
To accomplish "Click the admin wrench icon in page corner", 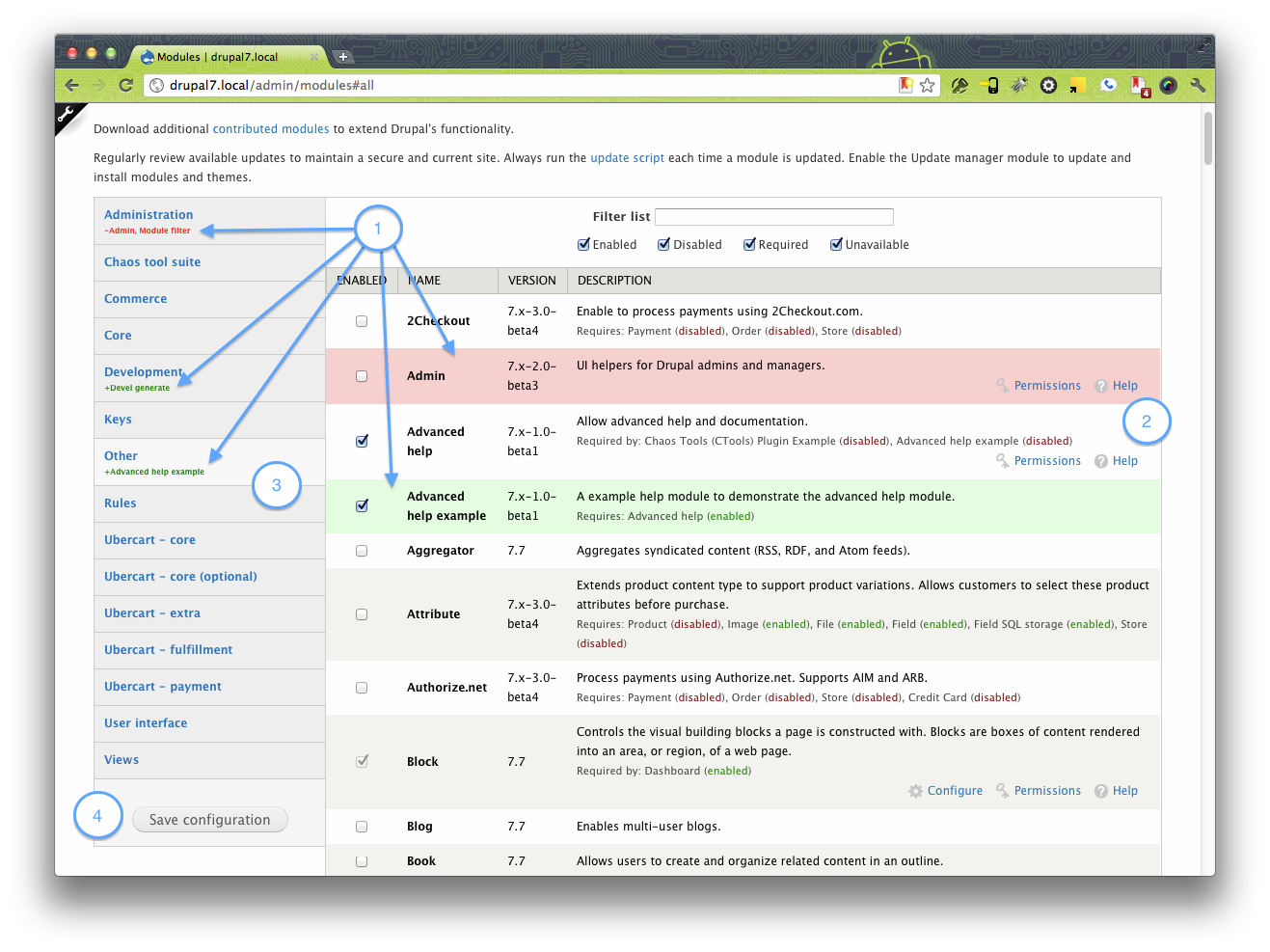I will pyautogui.click(x=66, y=115).
